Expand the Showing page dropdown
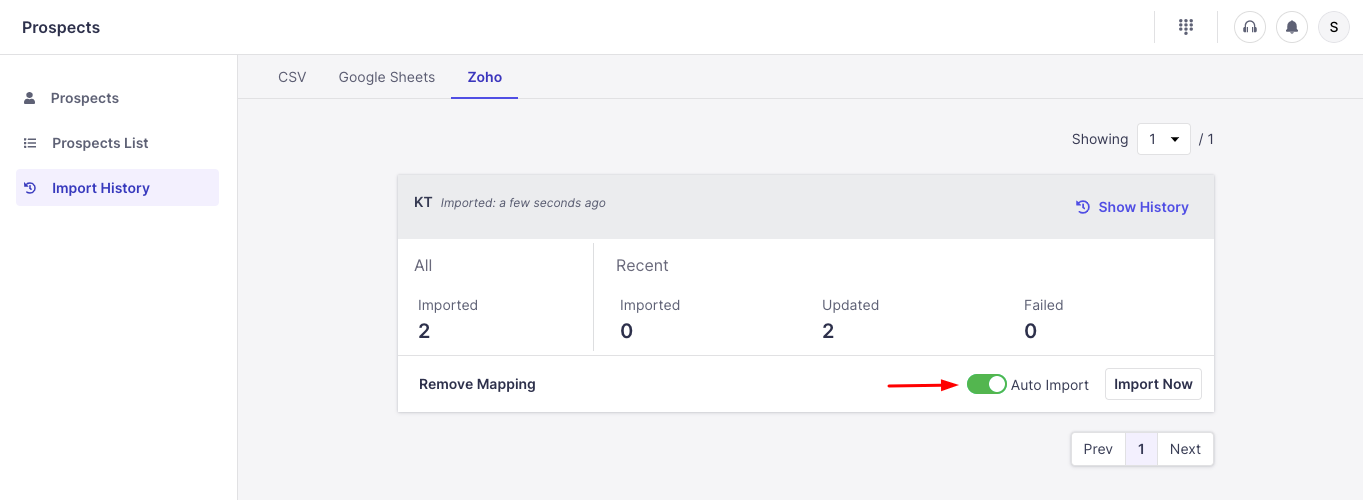Viewport: 1363px width, 502px height. [x=1163, y=139]
